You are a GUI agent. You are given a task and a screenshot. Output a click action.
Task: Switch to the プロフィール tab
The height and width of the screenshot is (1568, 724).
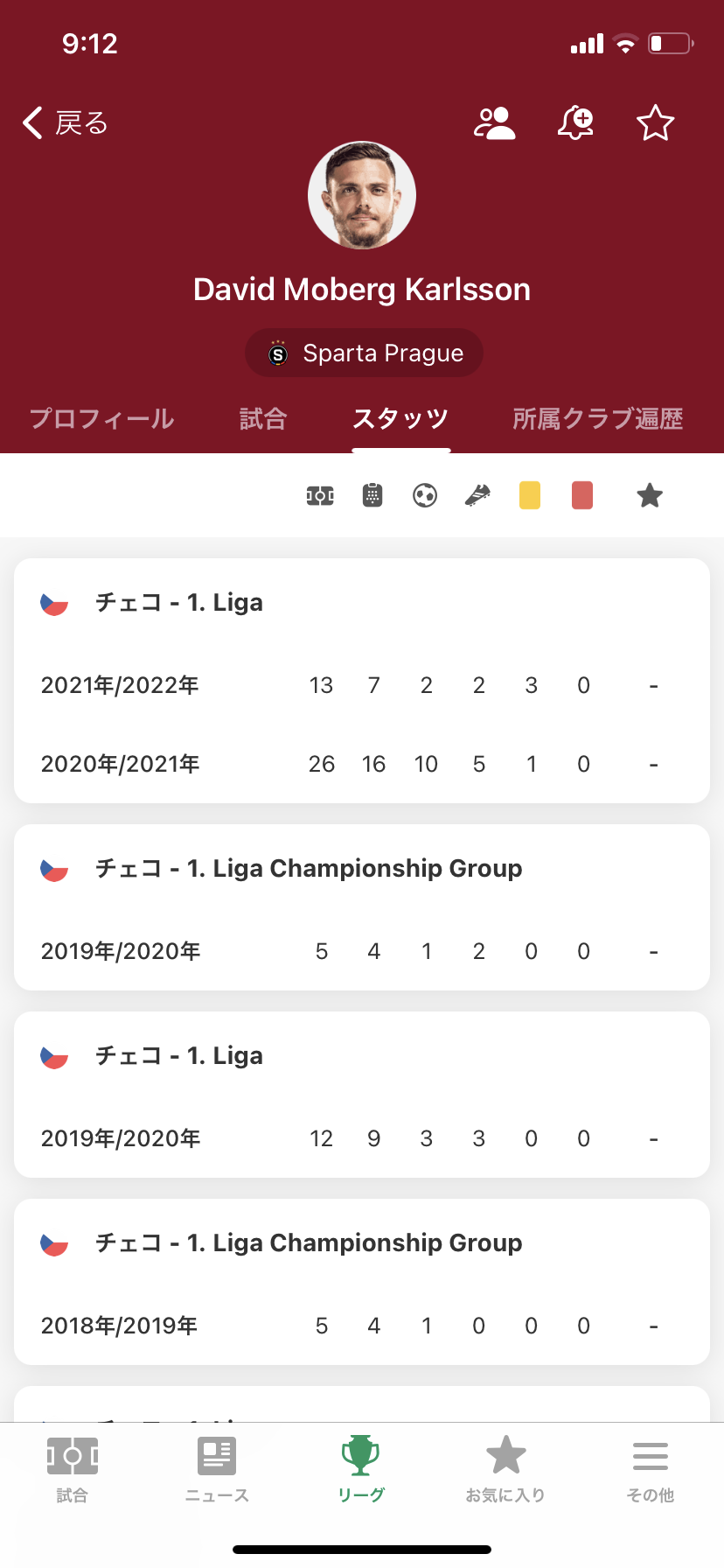102,419
